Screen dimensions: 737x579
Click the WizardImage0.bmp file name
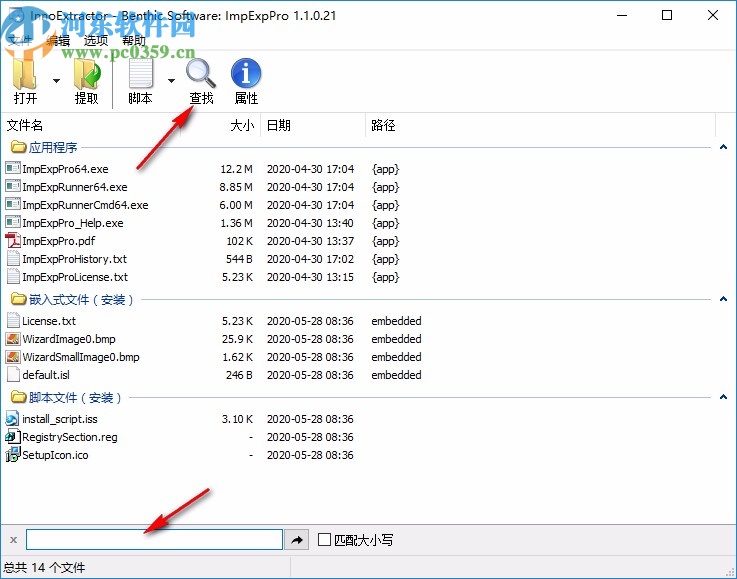69,339
